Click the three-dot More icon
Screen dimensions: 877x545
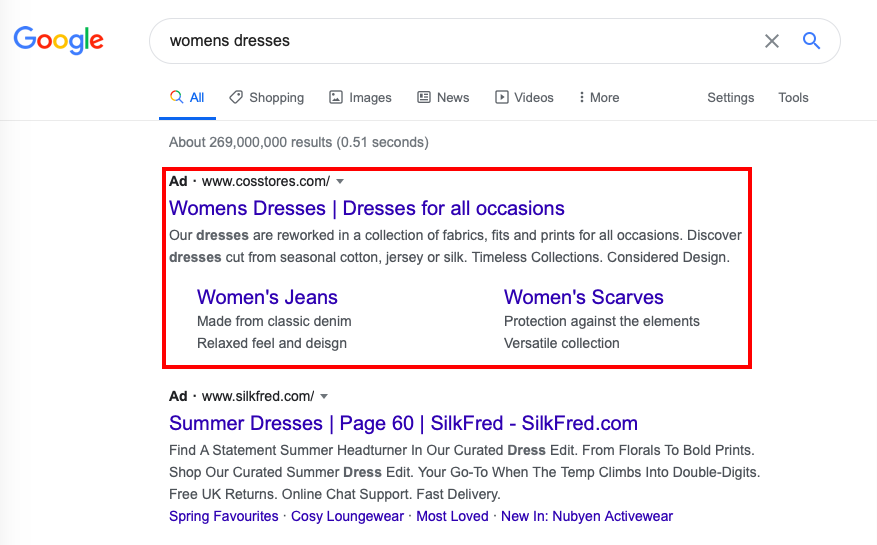click(x=581, y=97)
